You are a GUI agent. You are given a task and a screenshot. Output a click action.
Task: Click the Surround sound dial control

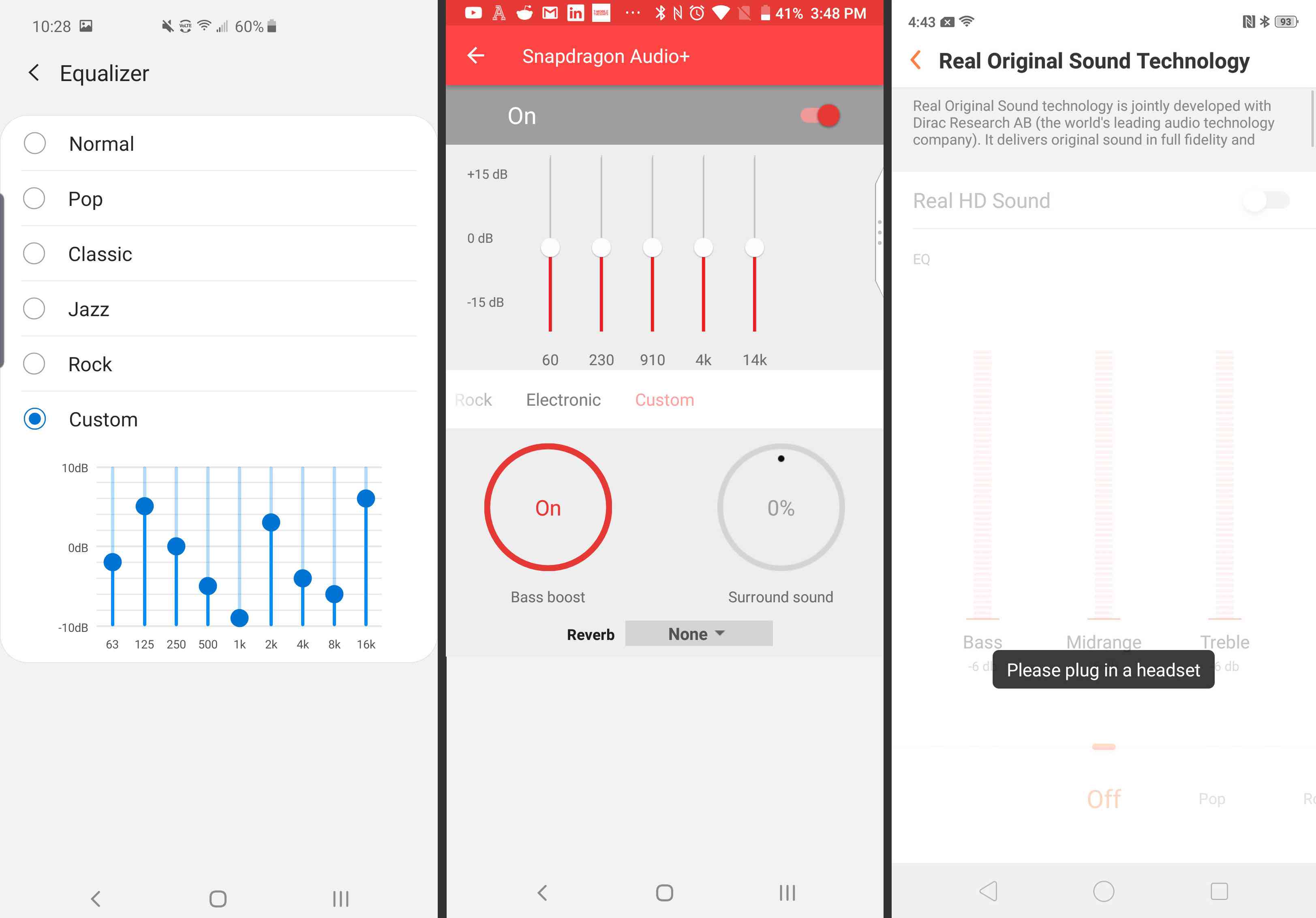pyautogui.click(x=780, y=508)
